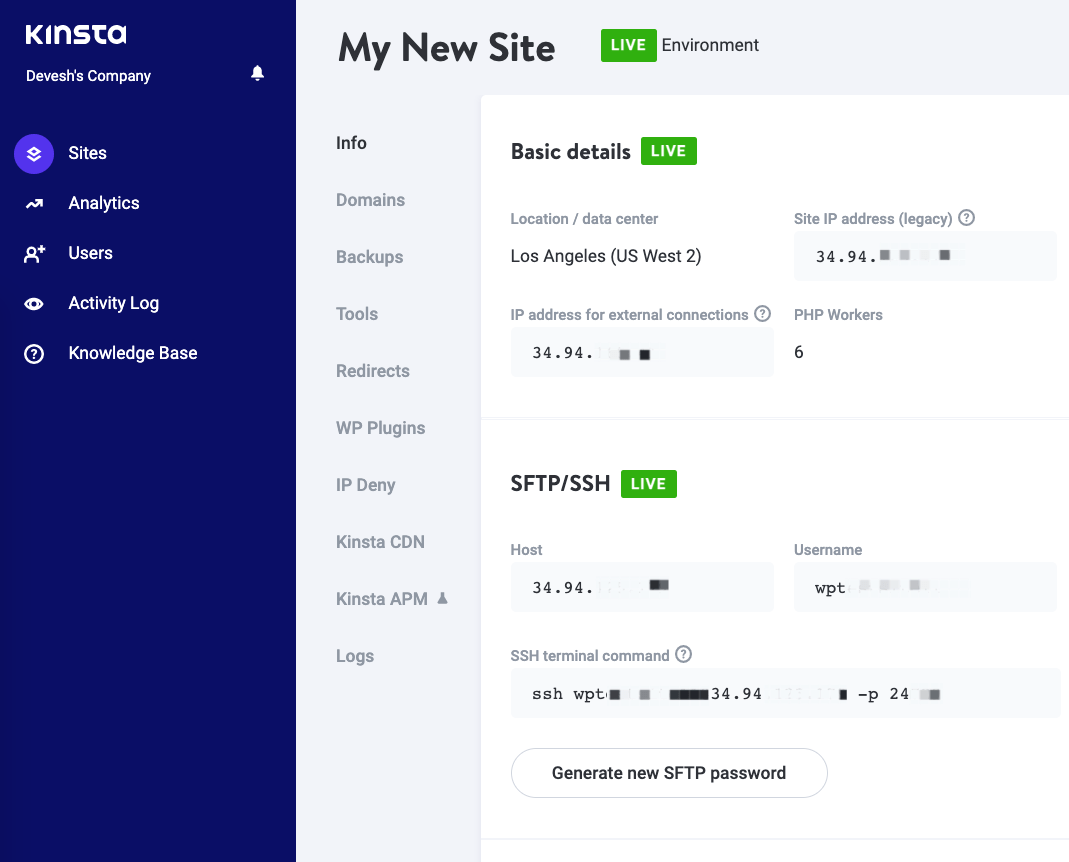Click Generate new SFTP password button
Viewport: 1069px width, 862px height.
pos(669,773)
